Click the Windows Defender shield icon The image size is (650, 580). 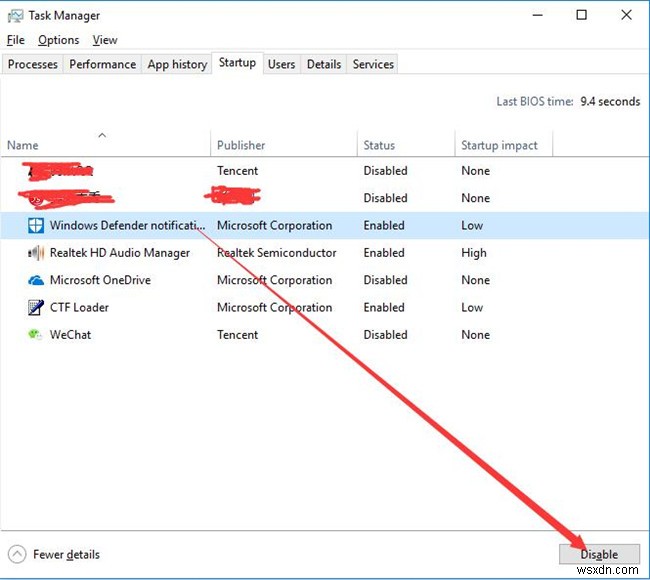[35, 226]
